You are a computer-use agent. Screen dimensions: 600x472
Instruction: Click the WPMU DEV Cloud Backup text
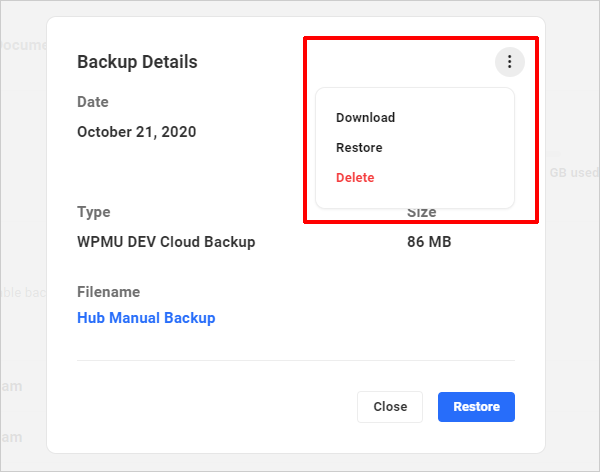(x=166, y=242)
